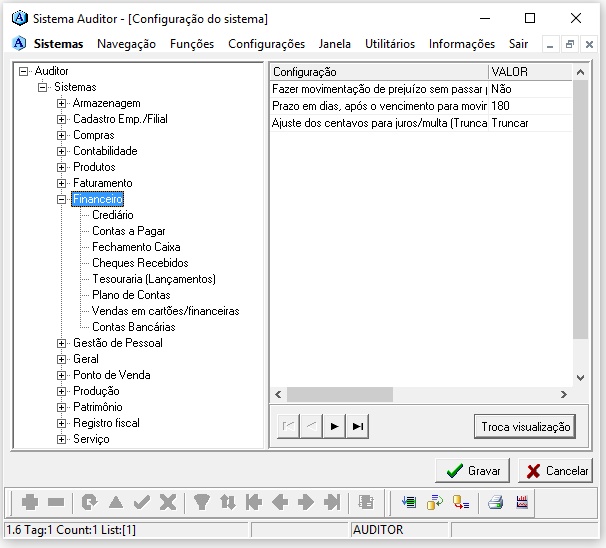Screen dimensions: 606x548
Task: Select Cheques Recebidos tree item
Action: tap(140, 263)
